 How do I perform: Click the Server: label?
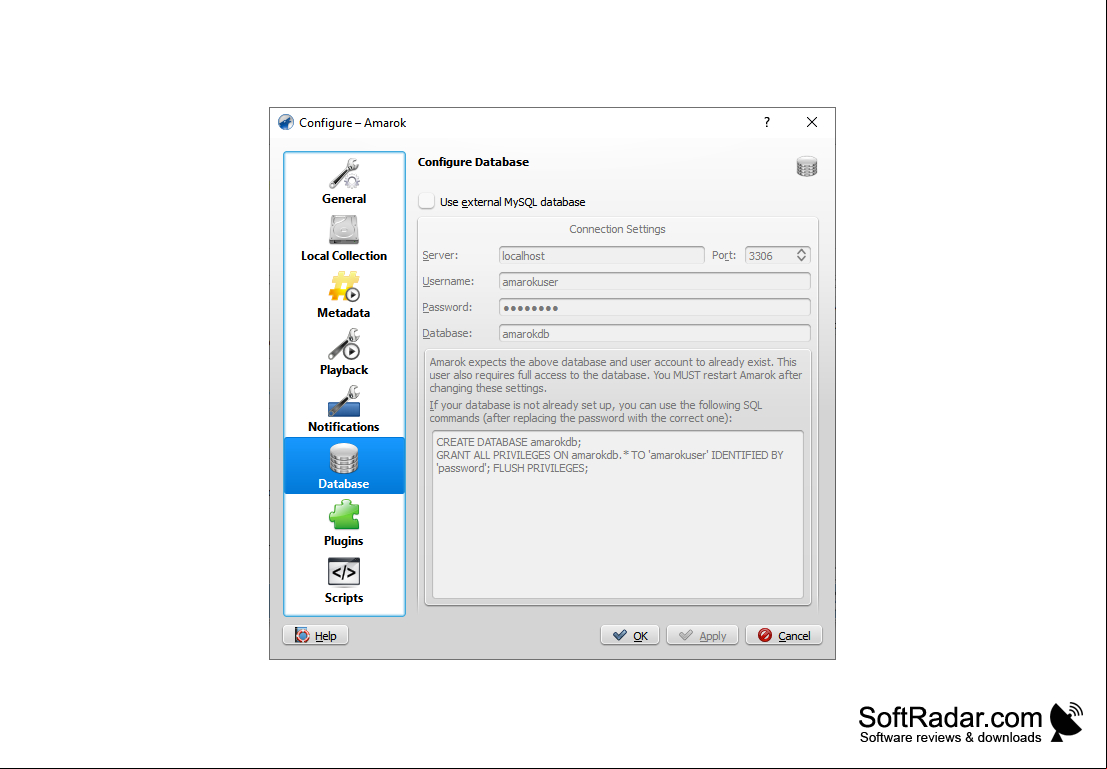(x=440, y=255)
